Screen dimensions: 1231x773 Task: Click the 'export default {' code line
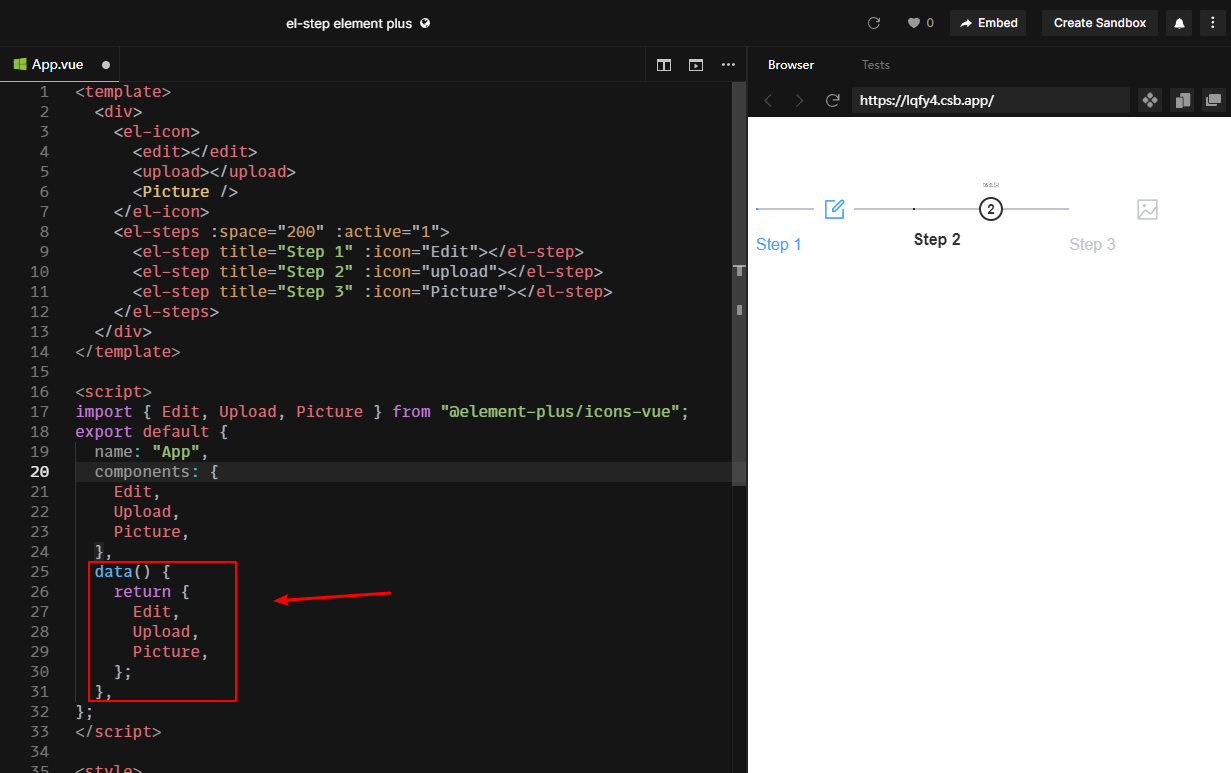[152, 431]
